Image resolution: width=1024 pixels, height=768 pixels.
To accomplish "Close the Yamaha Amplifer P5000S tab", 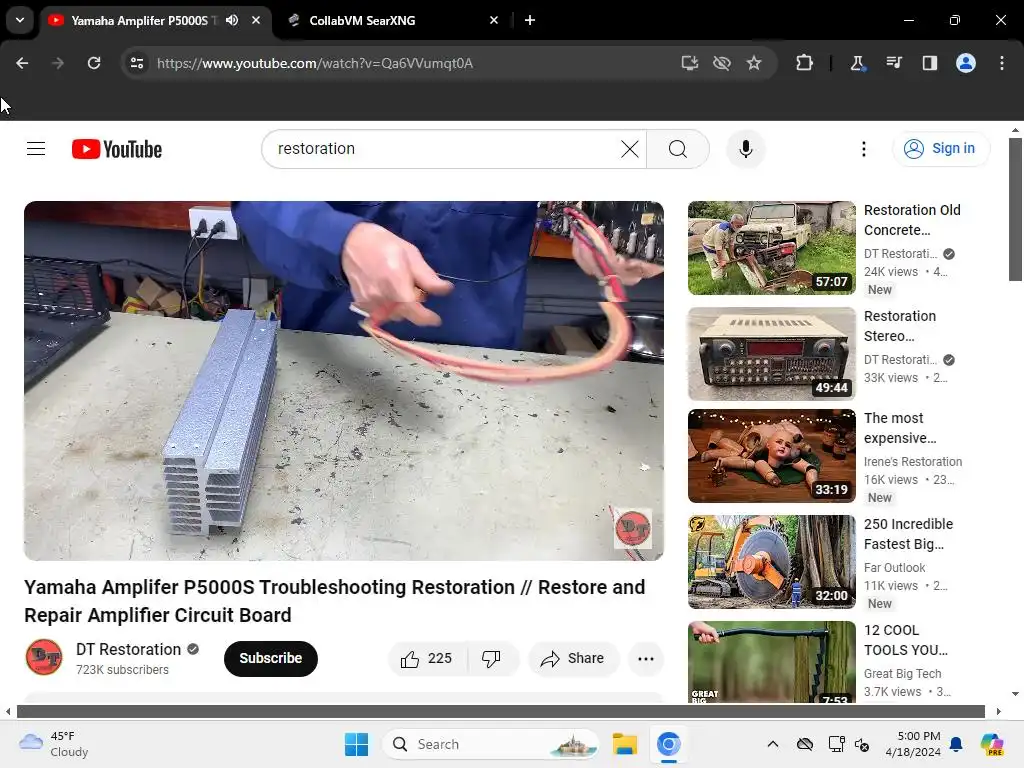I will (256, 20).
